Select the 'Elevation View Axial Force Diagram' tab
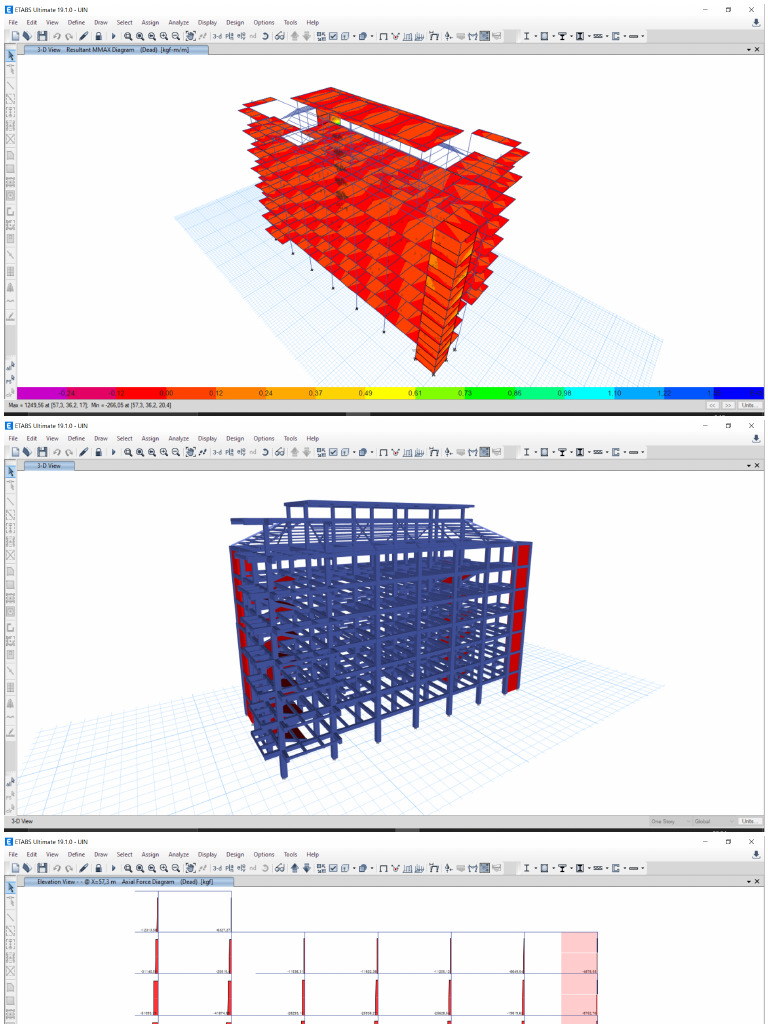 129,882
